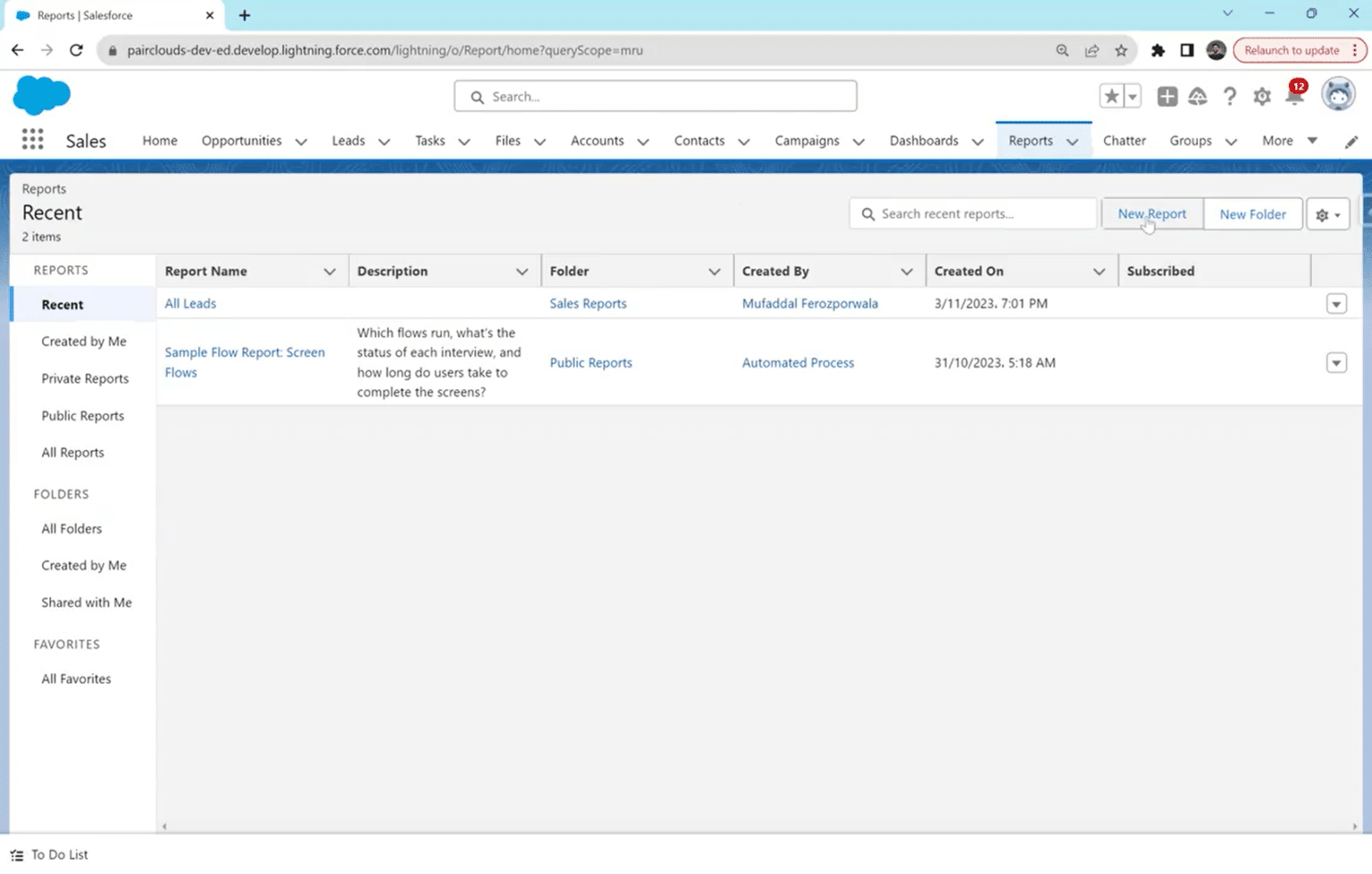Open browser extensions puzzle icon
Viewport: 1372px width, 874px height.
[1158, 50]
